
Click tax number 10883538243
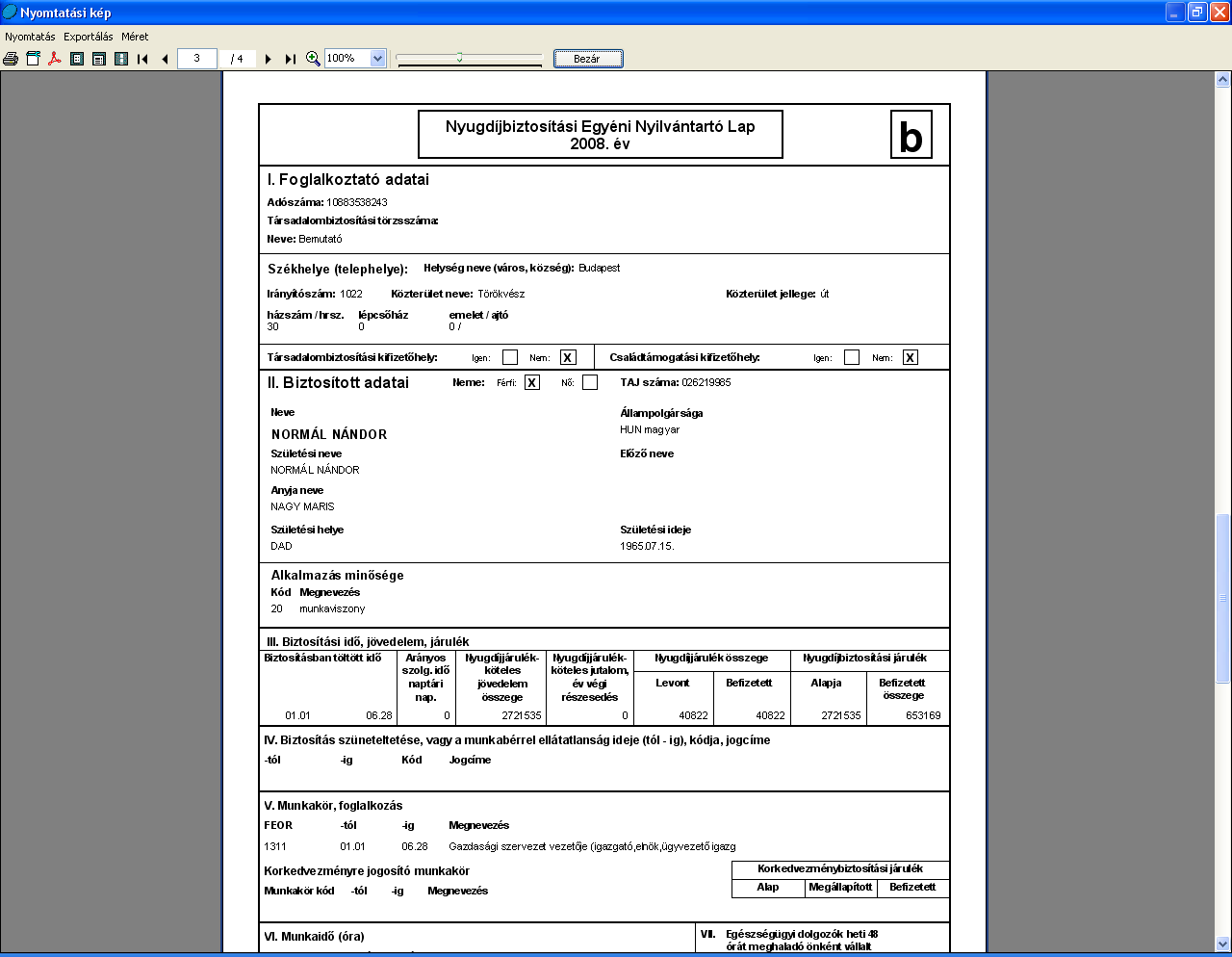pos(357,202)
